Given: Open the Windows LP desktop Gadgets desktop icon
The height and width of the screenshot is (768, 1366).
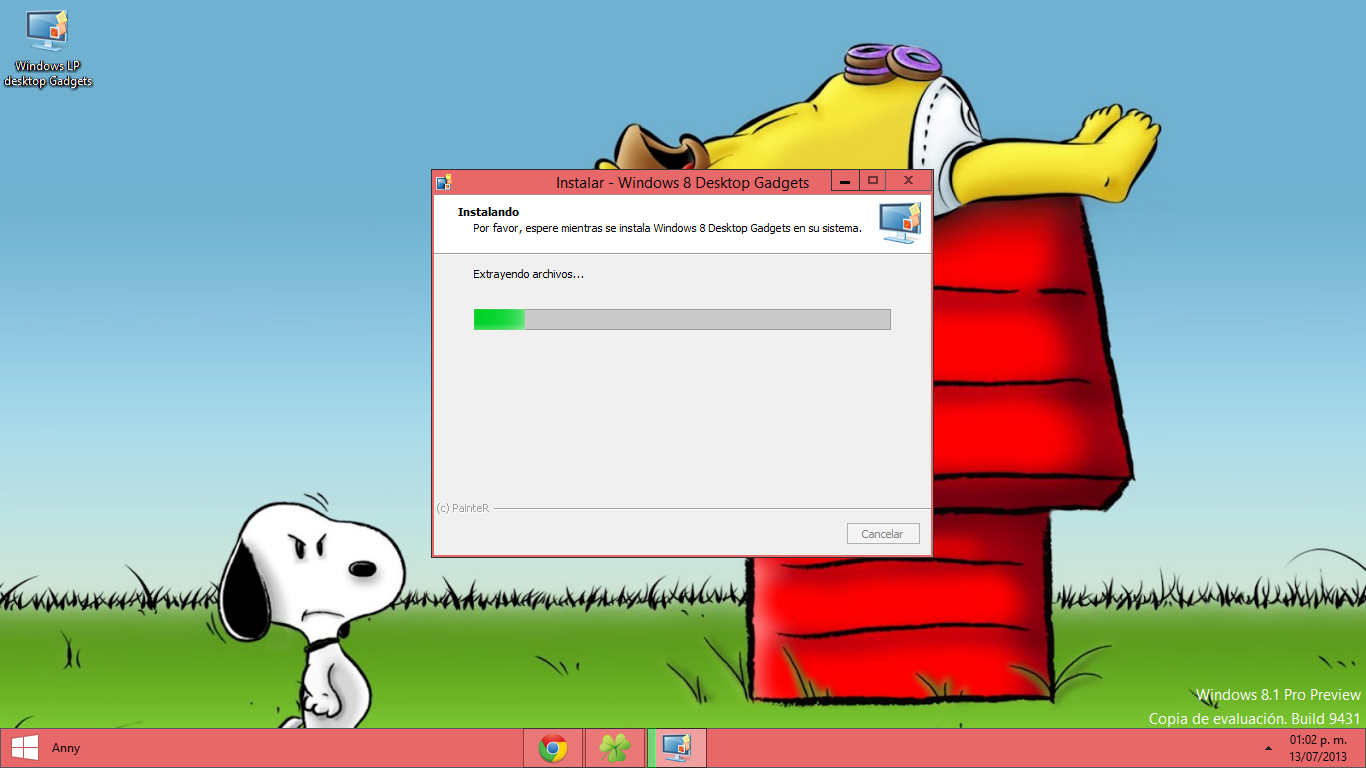Looking at the screenshot, I should coord(47,48).
